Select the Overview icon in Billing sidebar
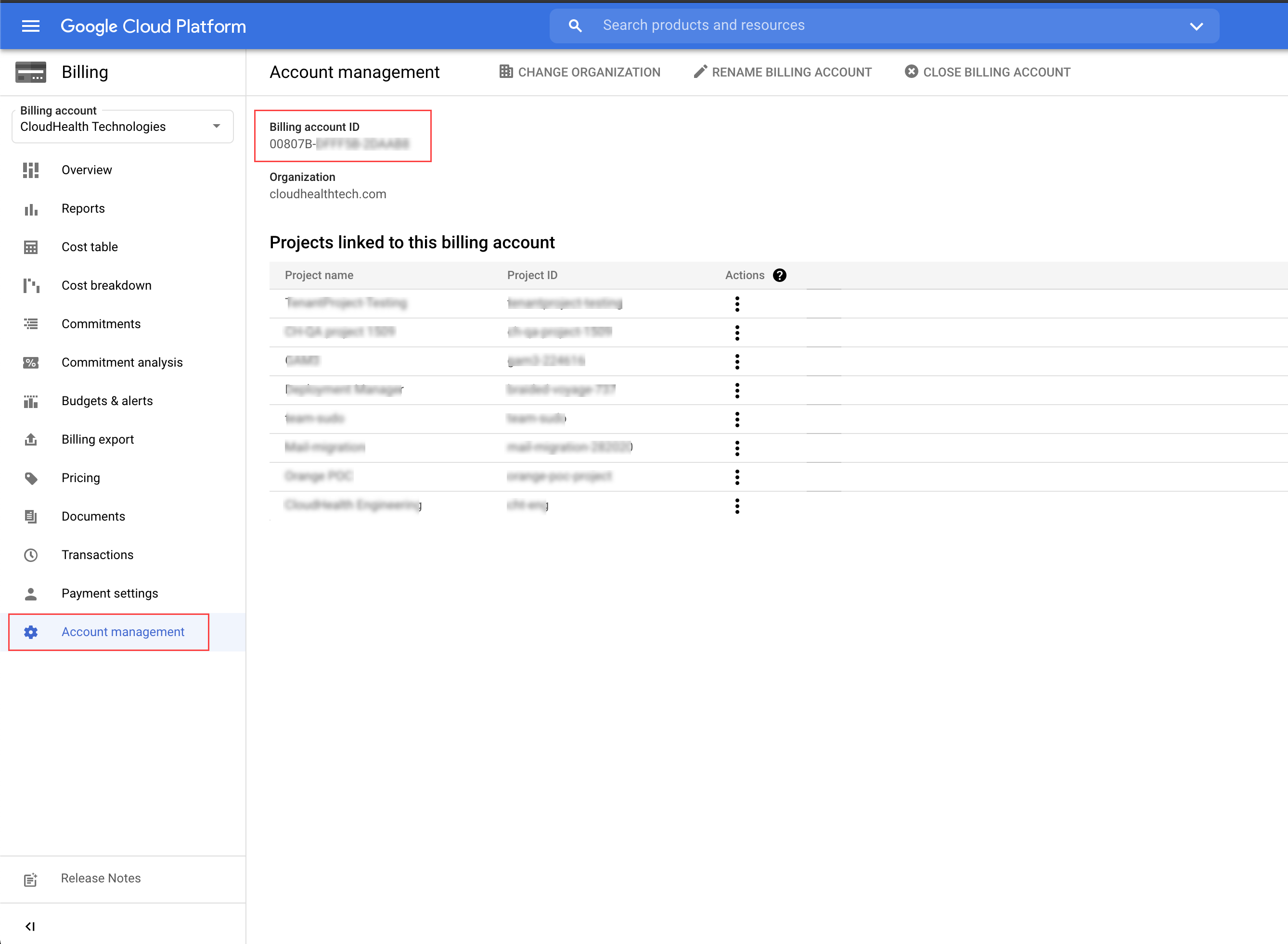Image resolution: width=1288 pixels, height=944 pixels. click(30, 170)
